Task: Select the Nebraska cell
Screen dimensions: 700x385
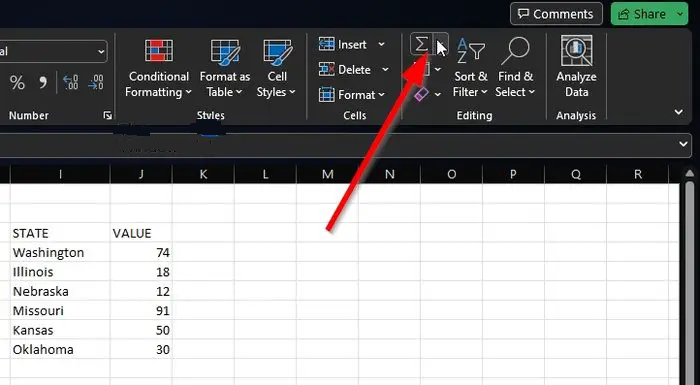Action: tap(60, 291)
